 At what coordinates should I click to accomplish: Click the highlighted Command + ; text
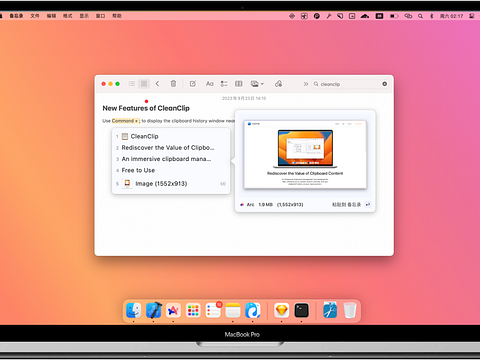[x=125, y=121]
